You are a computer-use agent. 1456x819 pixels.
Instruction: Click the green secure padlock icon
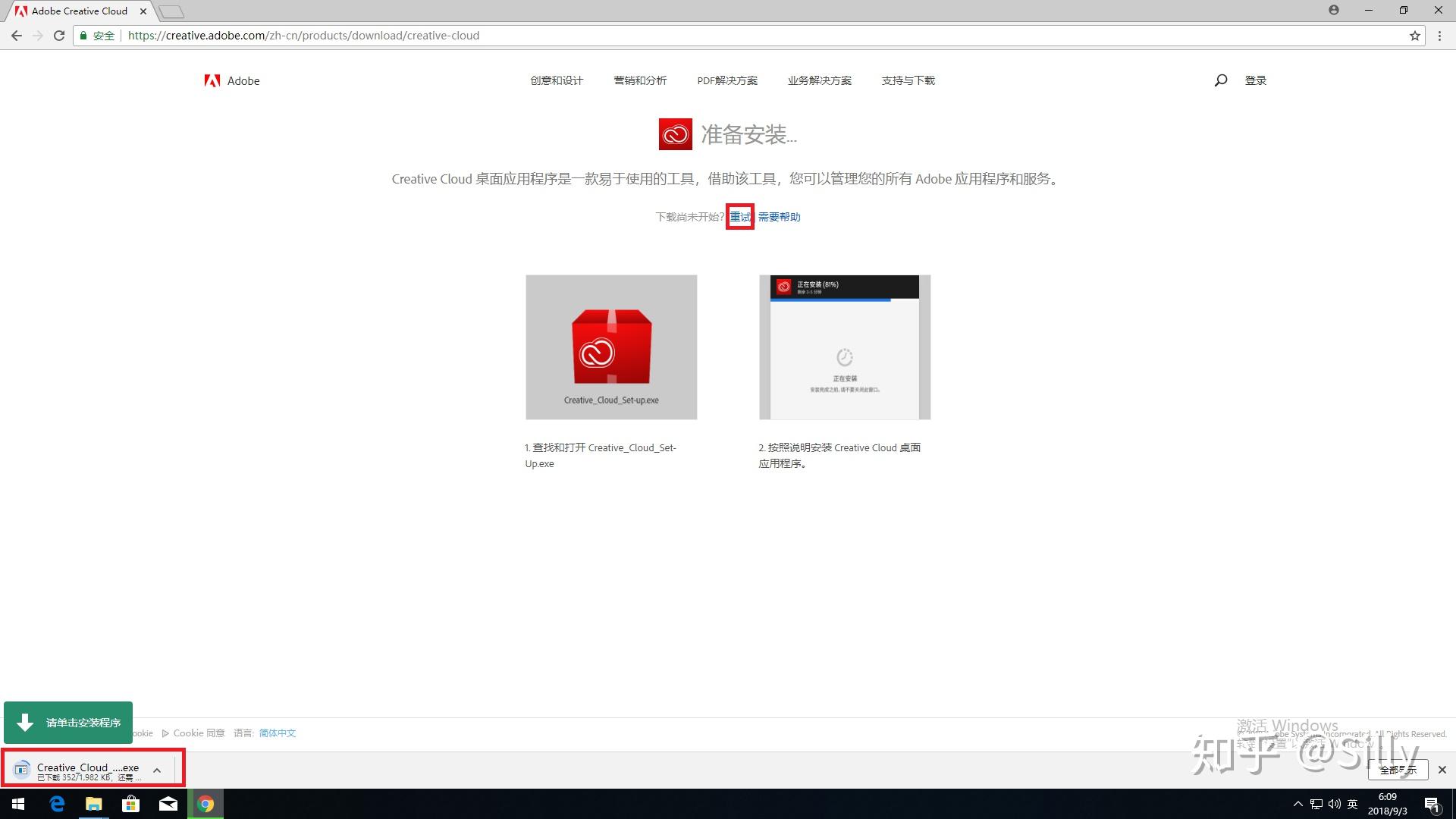click(83, 36)
